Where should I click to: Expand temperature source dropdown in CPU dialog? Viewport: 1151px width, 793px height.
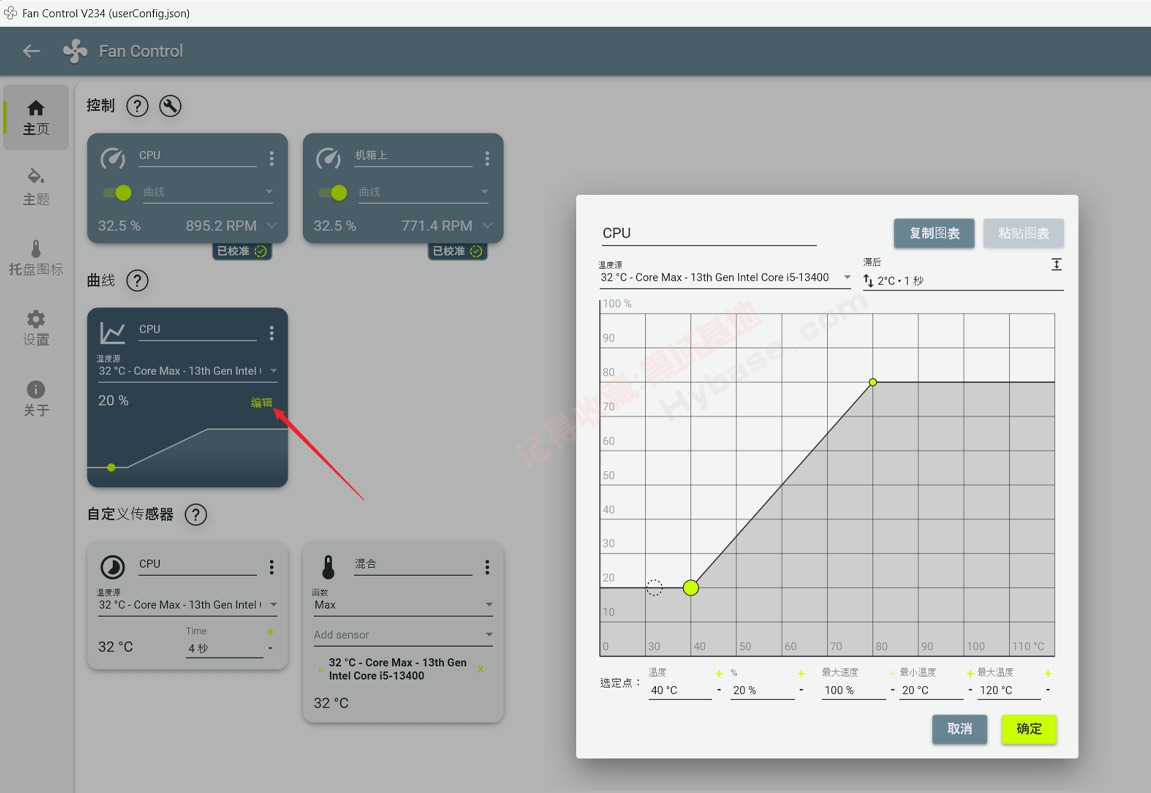[x=847, y=278]
